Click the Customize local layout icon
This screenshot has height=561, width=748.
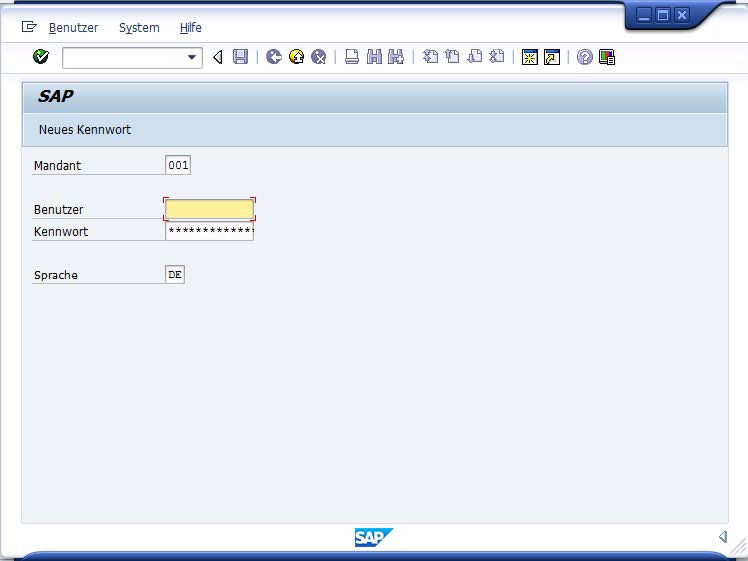607,57
